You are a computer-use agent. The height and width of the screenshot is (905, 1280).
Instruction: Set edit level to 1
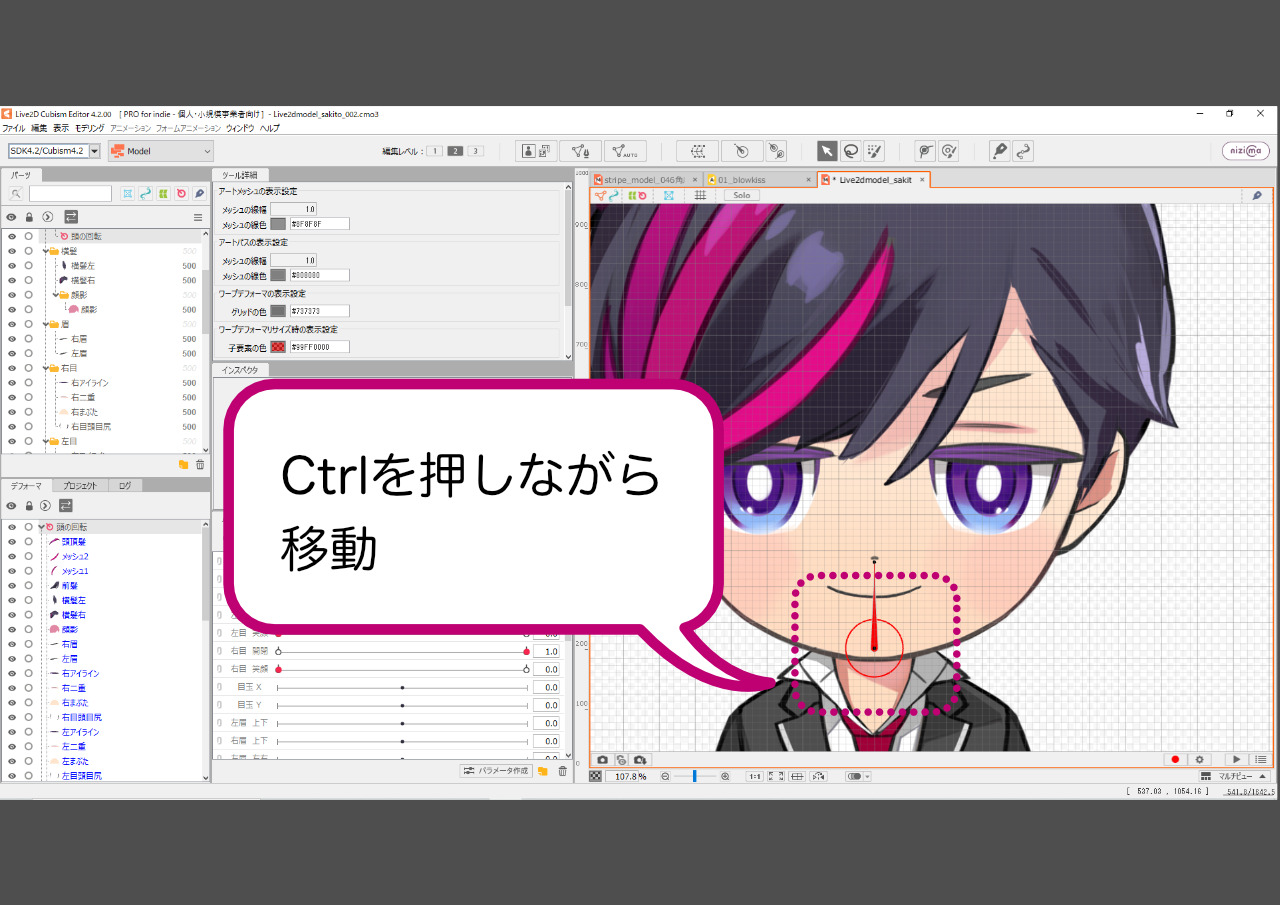tap(435, 151)
